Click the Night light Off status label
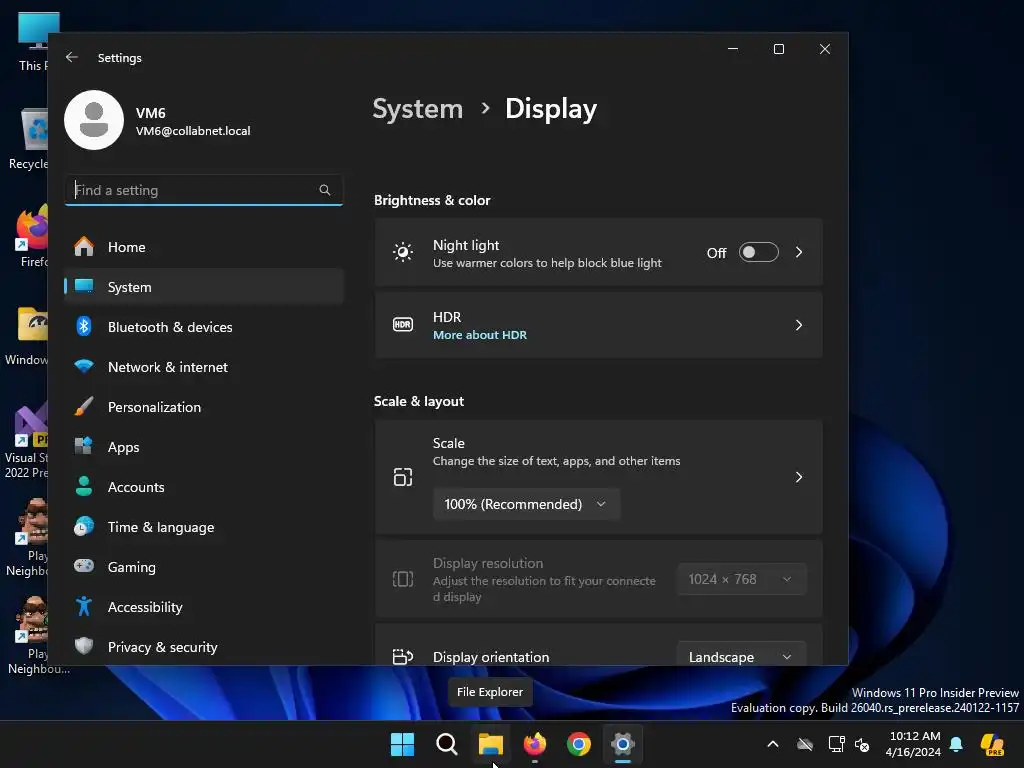Viewport: 1024px width, 768px height. click(716, 253)
